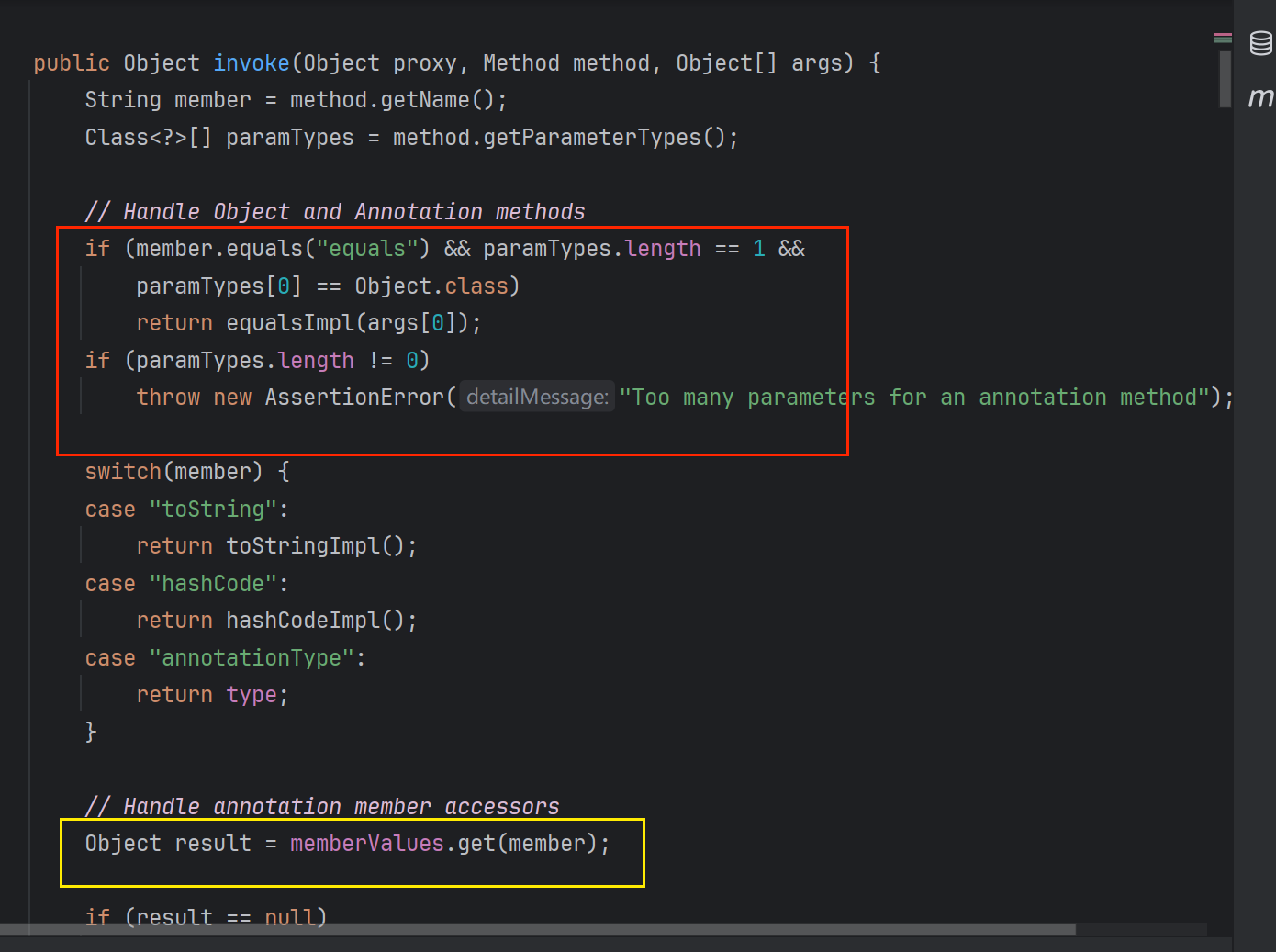Open the Database tool window icon
Viewport: 1276px width, 952px height.
click(x=1260, y=43)
